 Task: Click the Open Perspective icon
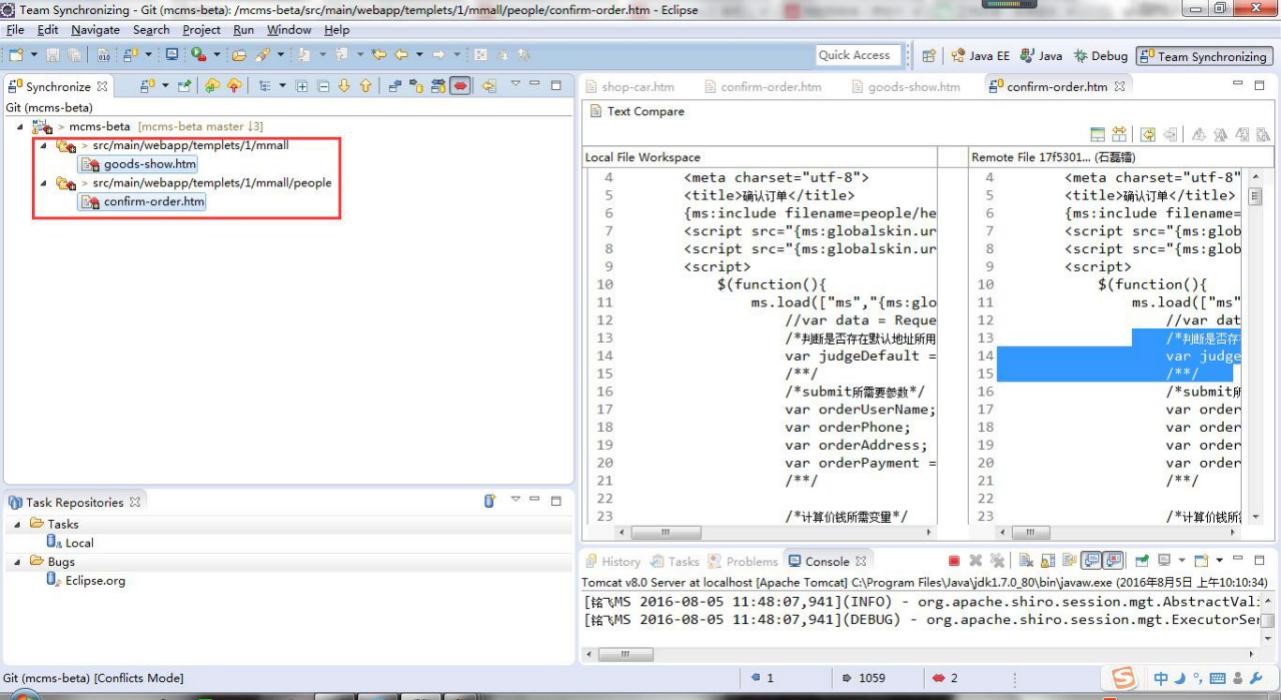coord(927,56)
